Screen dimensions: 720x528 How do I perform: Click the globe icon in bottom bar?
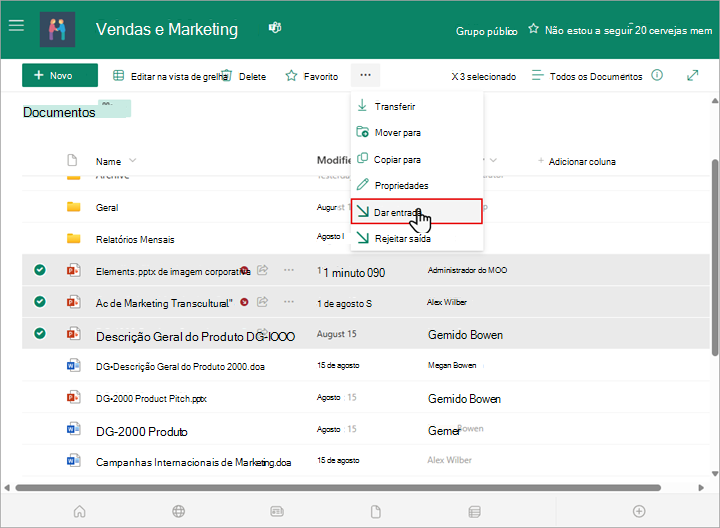point(179,511)
